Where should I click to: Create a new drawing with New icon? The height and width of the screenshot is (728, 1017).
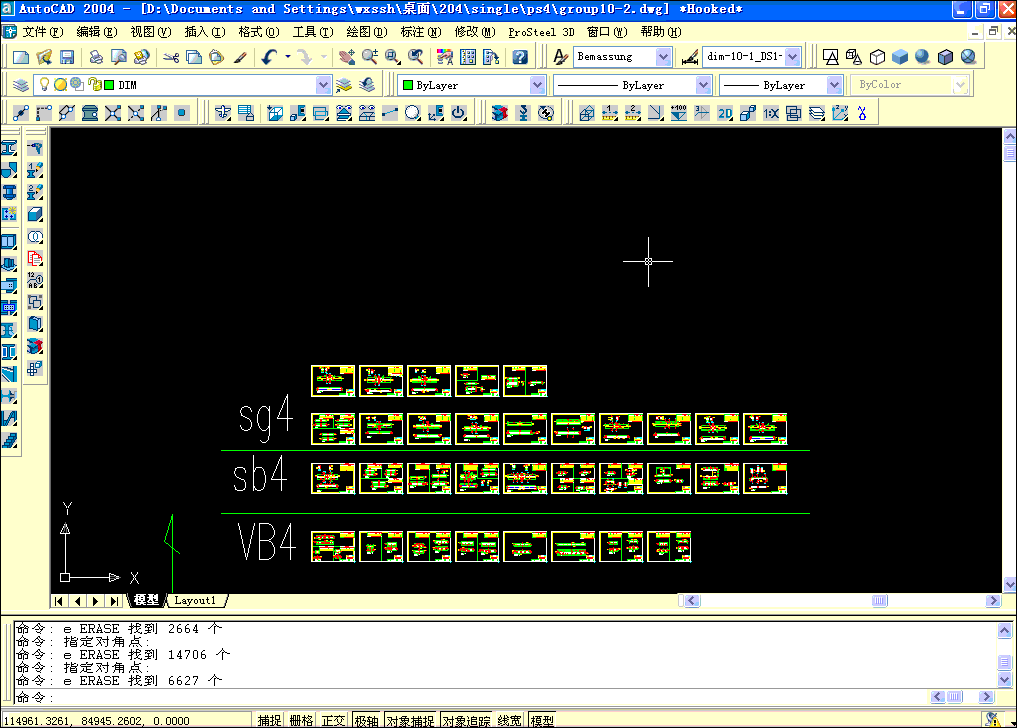(x=21, y=57)
